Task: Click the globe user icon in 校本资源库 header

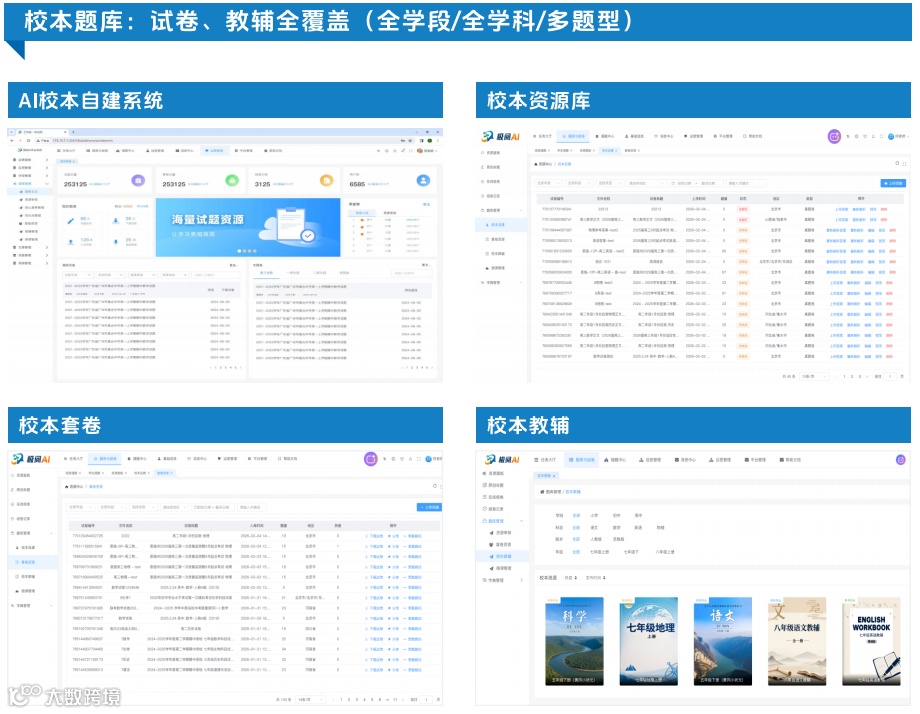Action: point(891,136)
